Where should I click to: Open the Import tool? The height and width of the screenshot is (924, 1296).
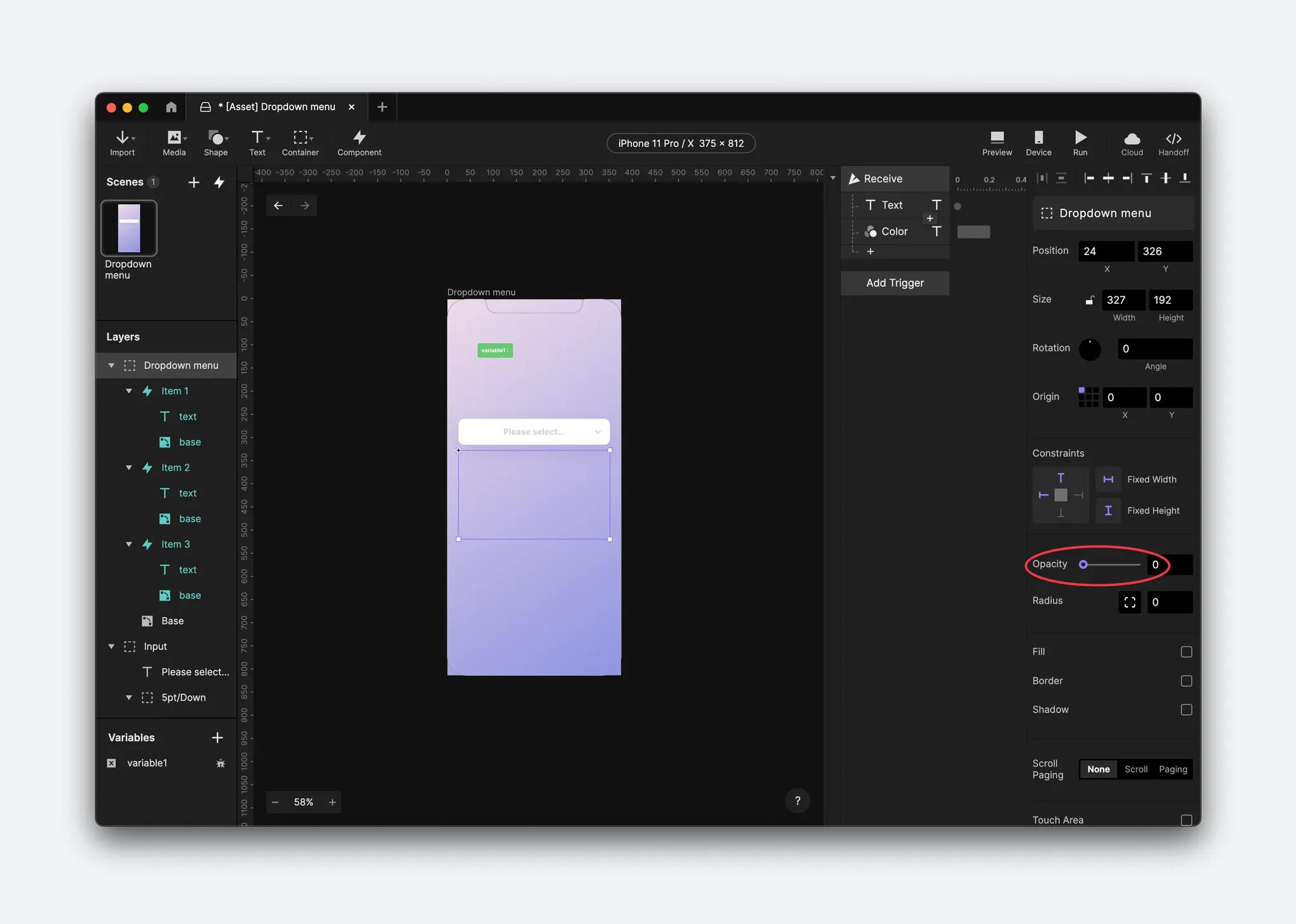(123, 143)
